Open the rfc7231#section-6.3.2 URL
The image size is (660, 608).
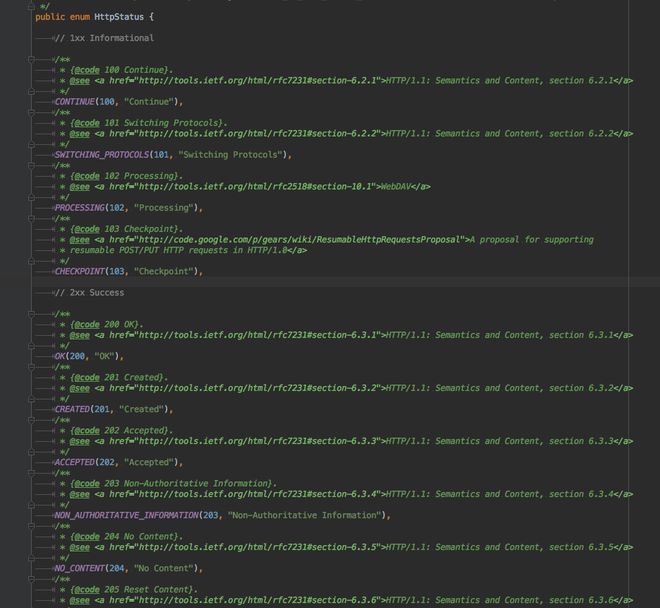[x=258, y=388]
